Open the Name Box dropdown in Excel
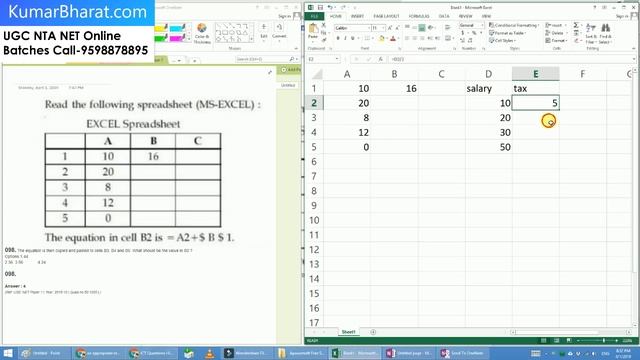 (337, 59)
